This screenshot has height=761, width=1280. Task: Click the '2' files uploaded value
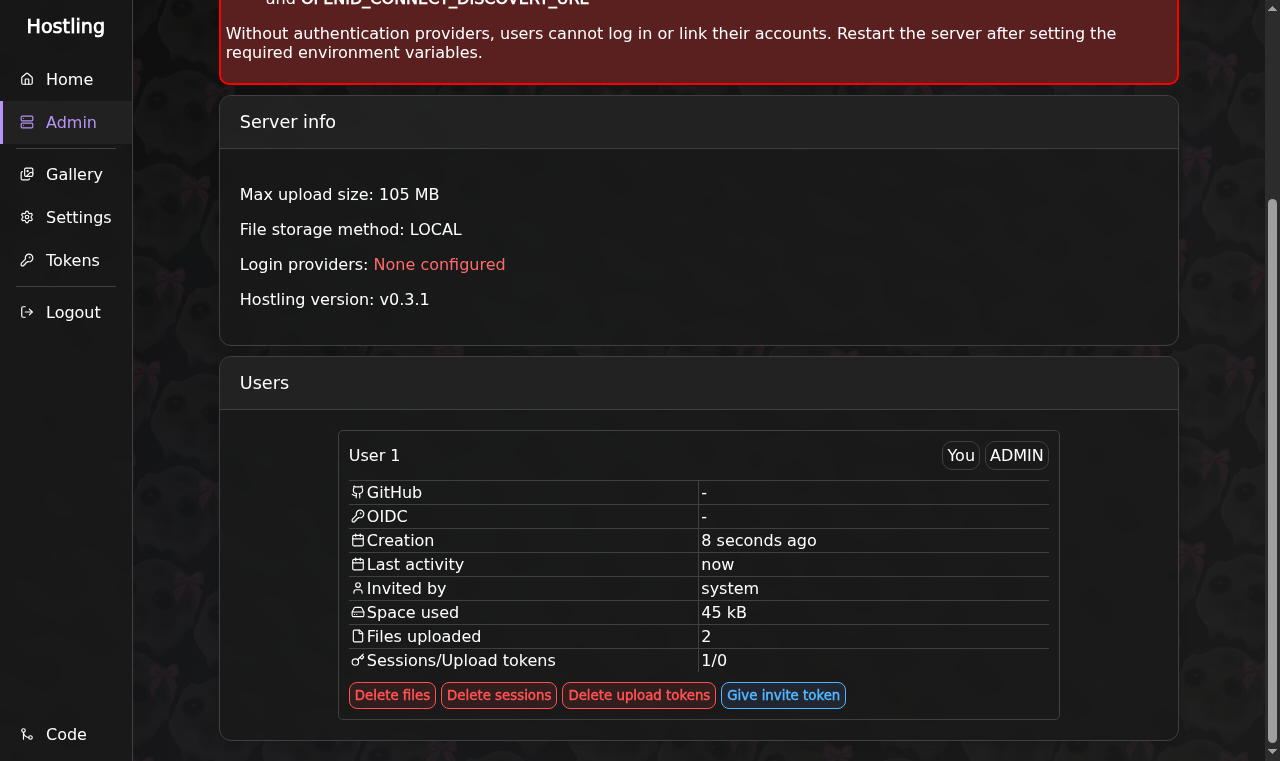click(x=706, y=636)
